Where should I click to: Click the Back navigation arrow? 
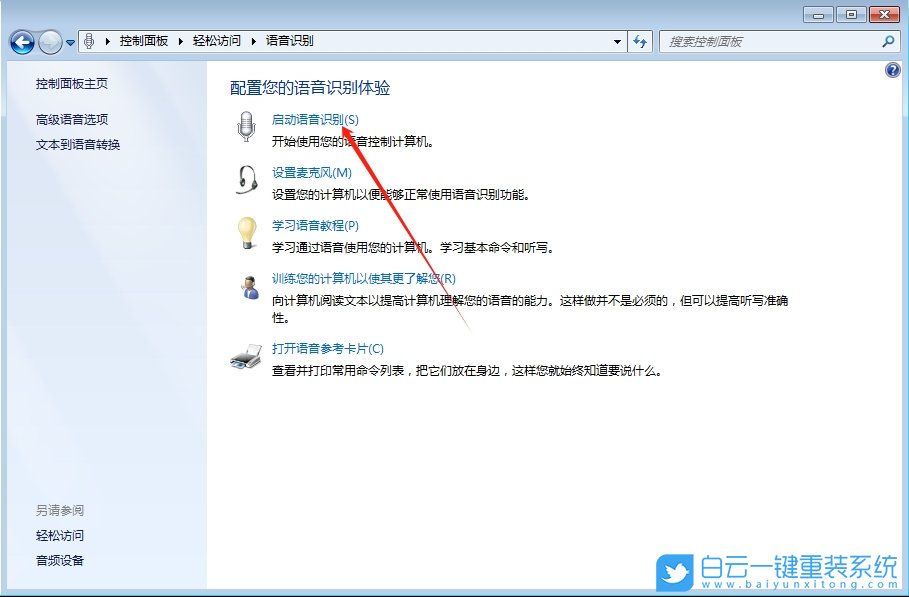pos(22,41)
